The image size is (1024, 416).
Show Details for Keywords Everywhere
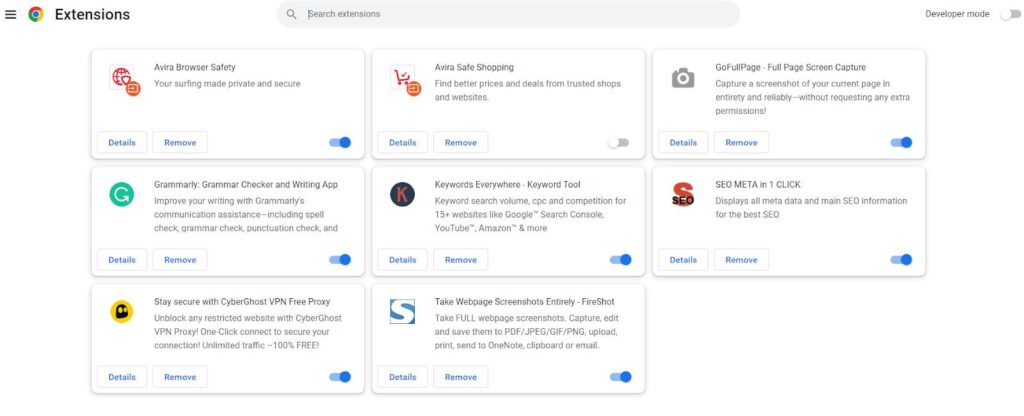[x=403, y=259]
